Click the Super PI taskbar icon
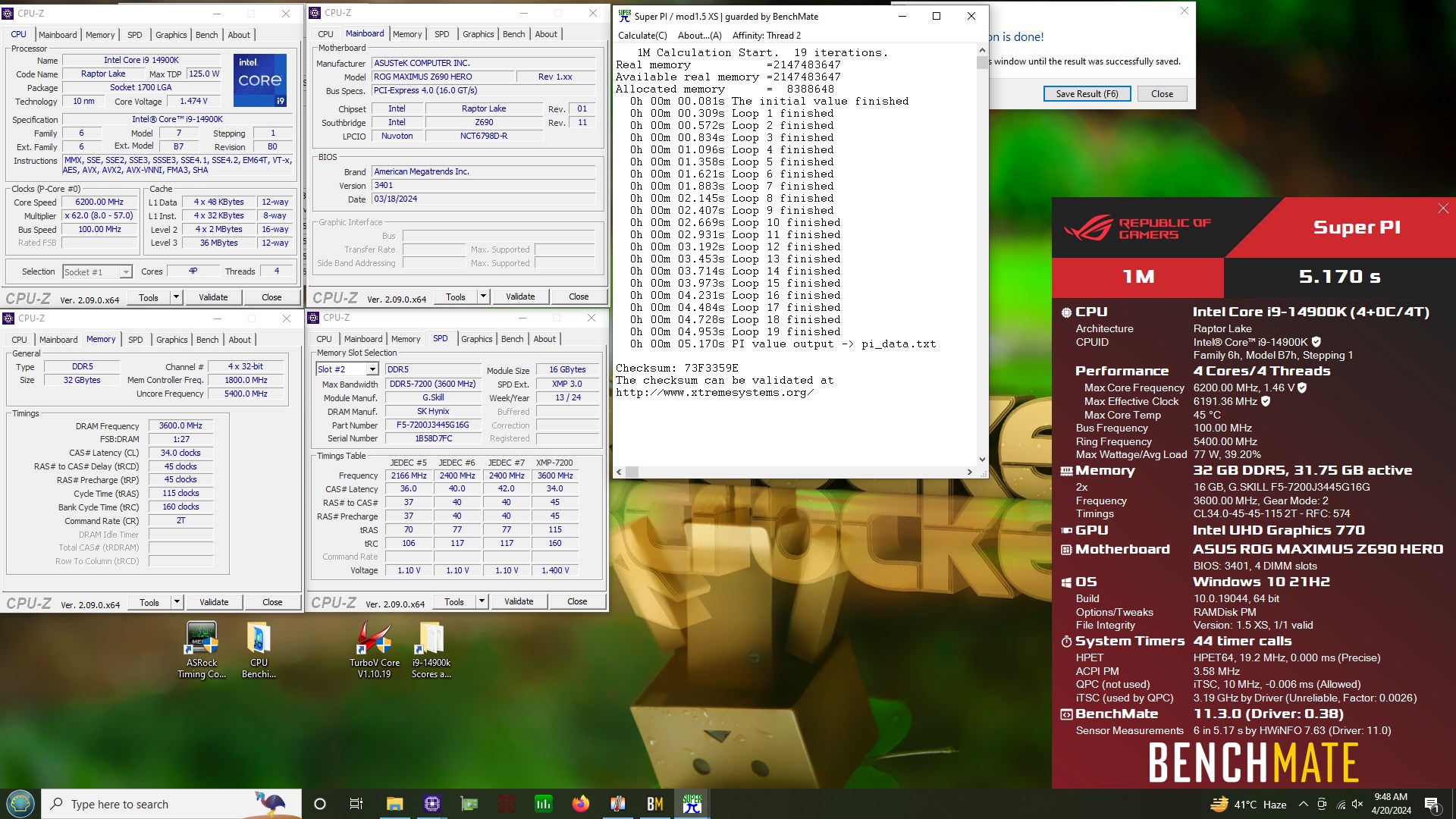1456x819 pixels. [x=692, y=804]
